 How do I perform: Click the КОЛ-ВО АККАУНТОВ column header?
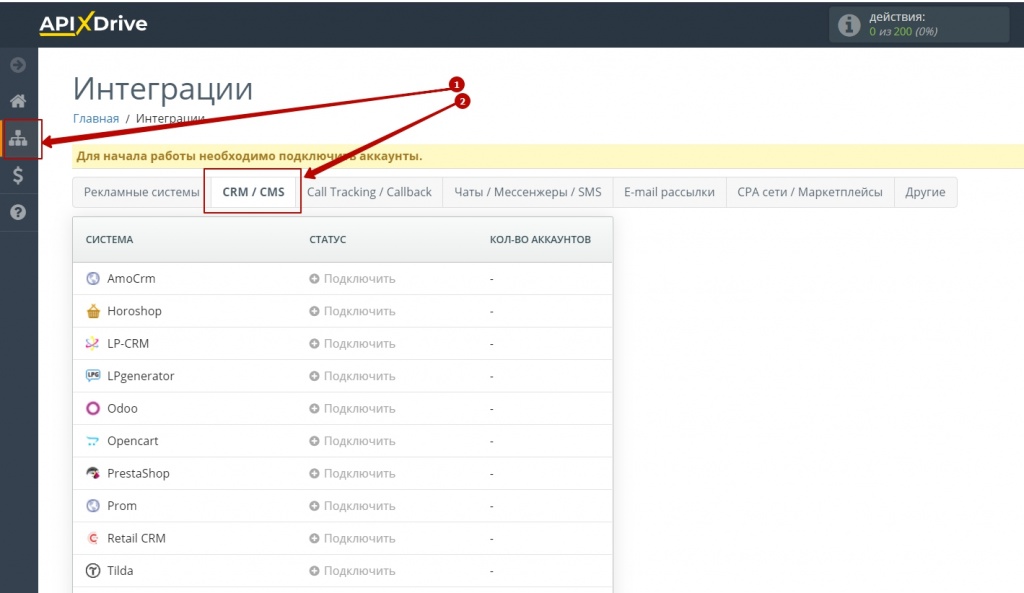coord(541,240)
